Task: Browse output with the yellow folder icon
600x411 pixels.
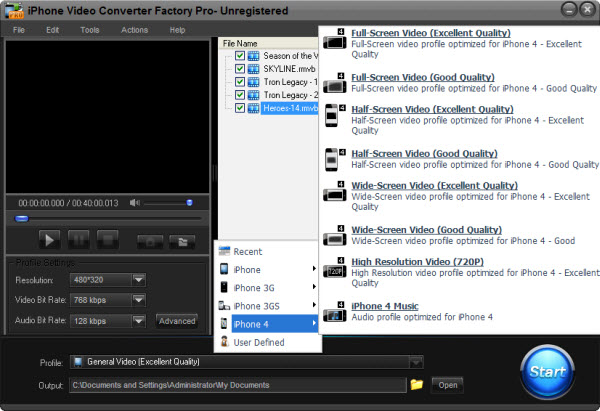Action: coord(416,384)
